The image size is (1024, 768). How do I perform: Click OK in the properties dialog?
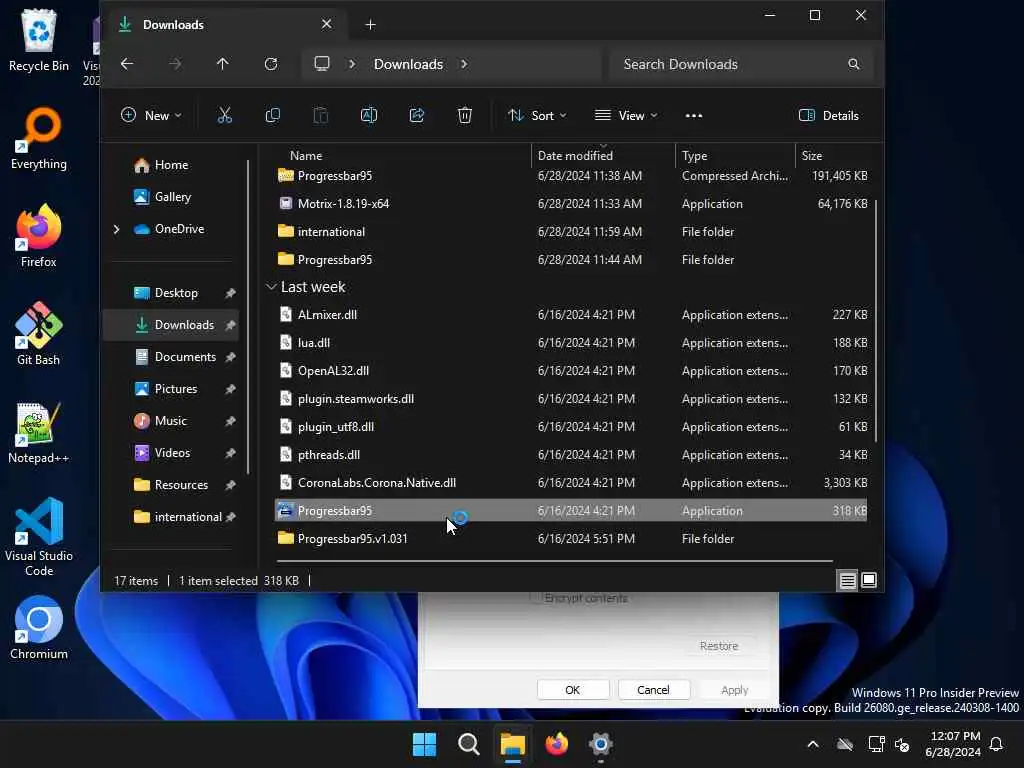click(x=573, y=690)
